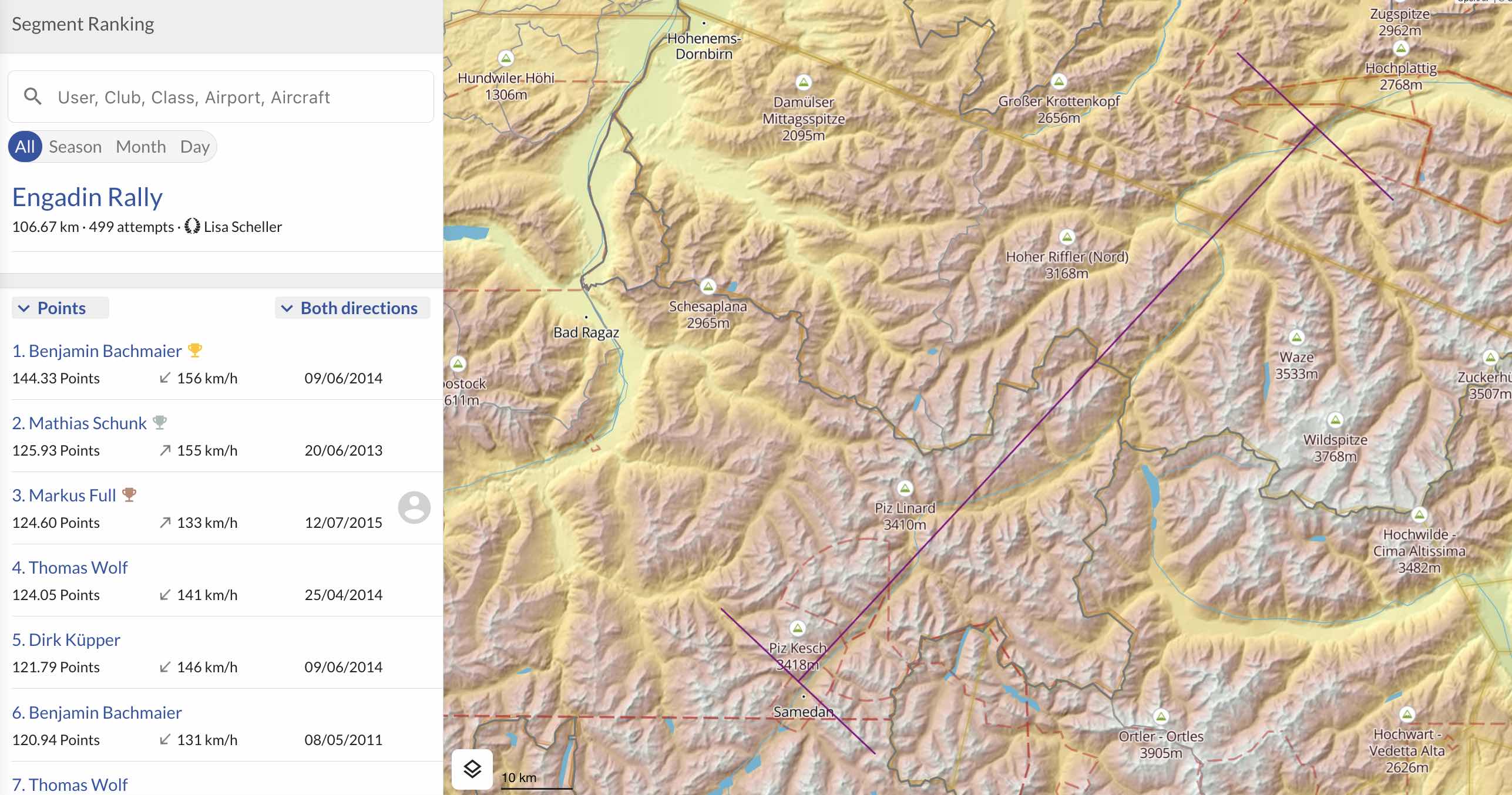Click the Waze peak marker

pyautogui.click(x=1296, y=338)
